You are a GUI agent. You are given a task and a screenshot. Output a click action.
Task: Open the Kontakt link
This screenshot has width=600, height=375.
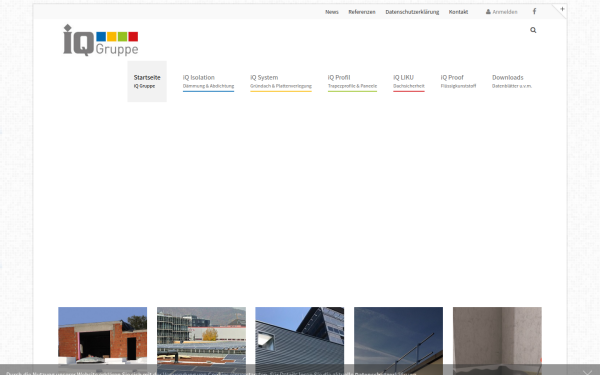[458, 12]
